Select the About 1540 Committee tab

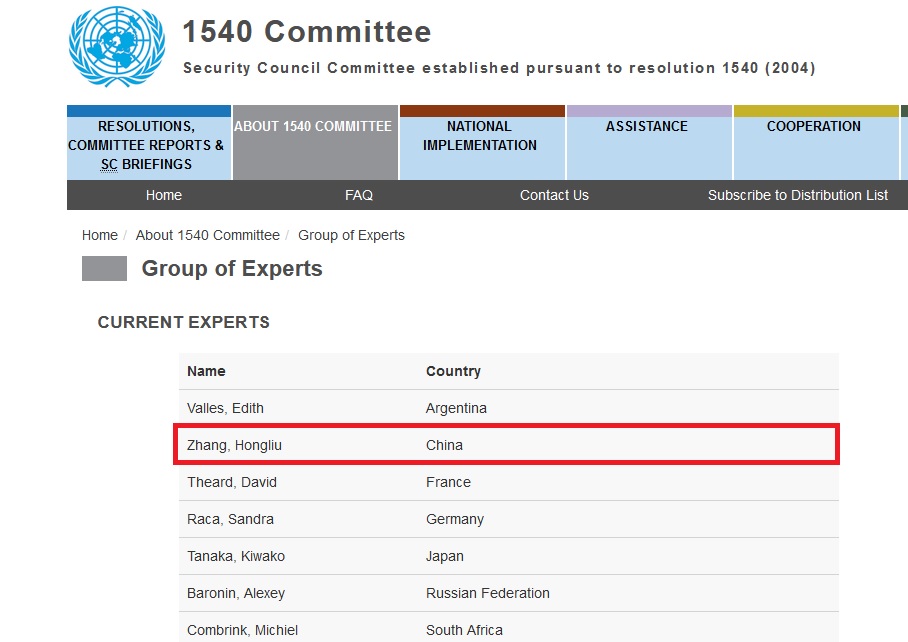pos(316,143)
